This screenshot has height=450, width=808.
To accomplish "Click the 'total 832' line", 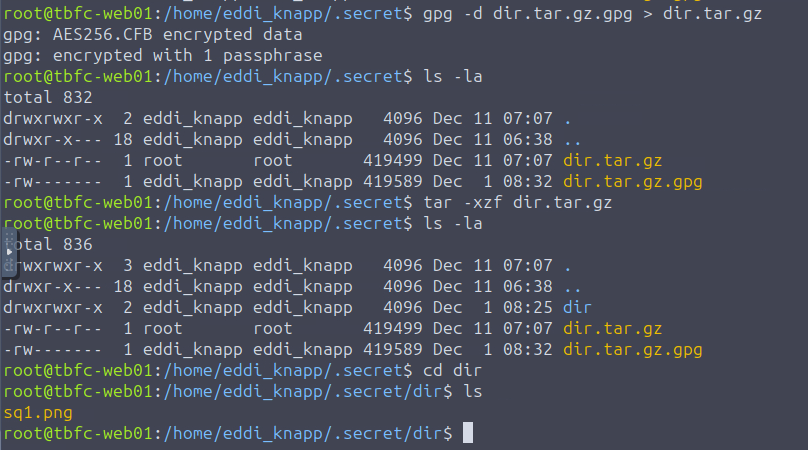I will pos(48,97).
